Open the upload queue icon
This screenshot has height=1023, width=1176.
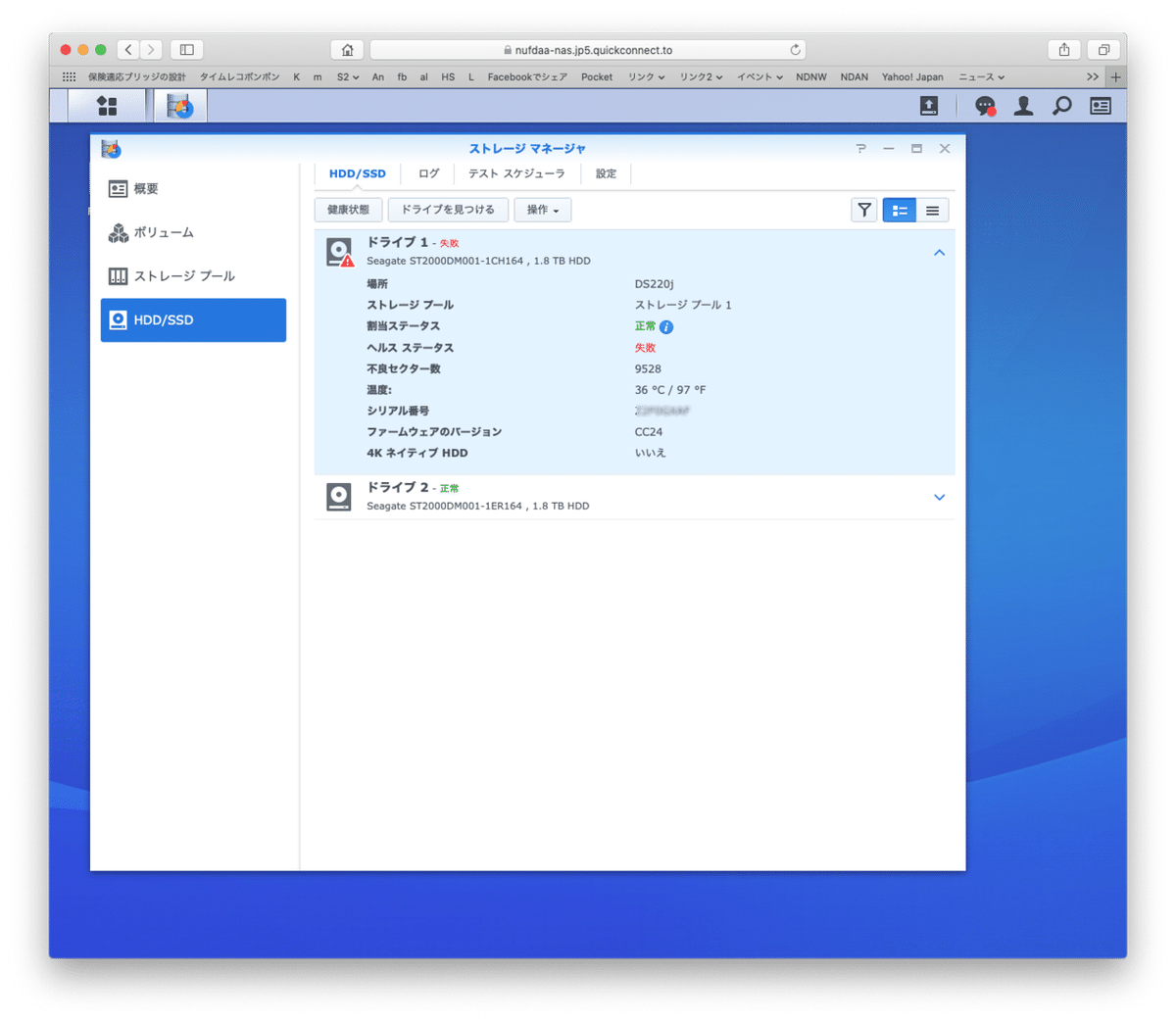(x=929, y=105)
